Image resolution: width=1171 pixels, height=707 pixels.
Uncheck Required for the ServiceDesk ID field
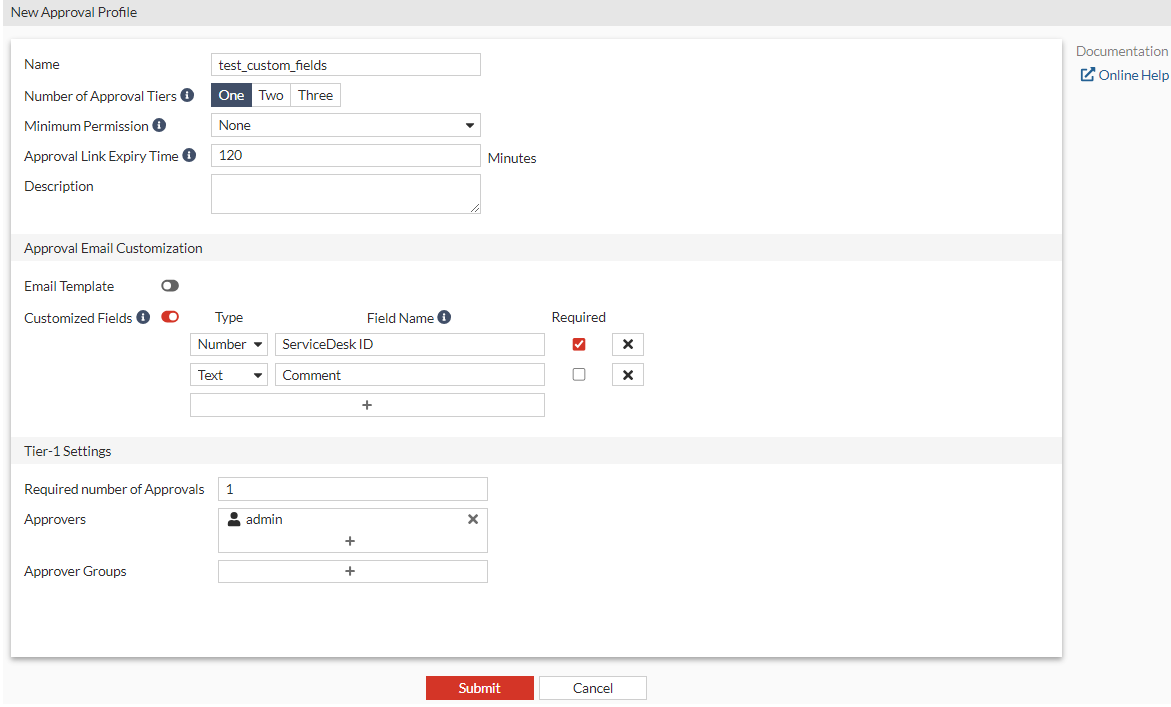click(x=578, y=344)
